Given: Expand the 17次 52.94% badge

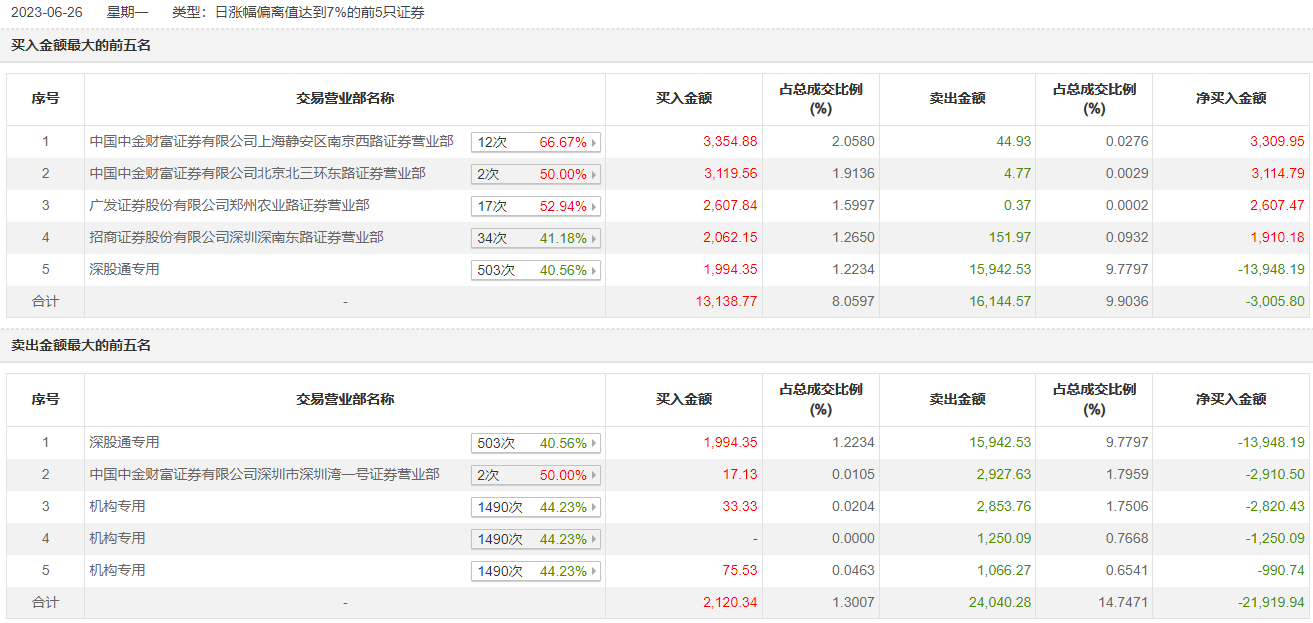Looking at the screenshot, I should pos(536,207).
